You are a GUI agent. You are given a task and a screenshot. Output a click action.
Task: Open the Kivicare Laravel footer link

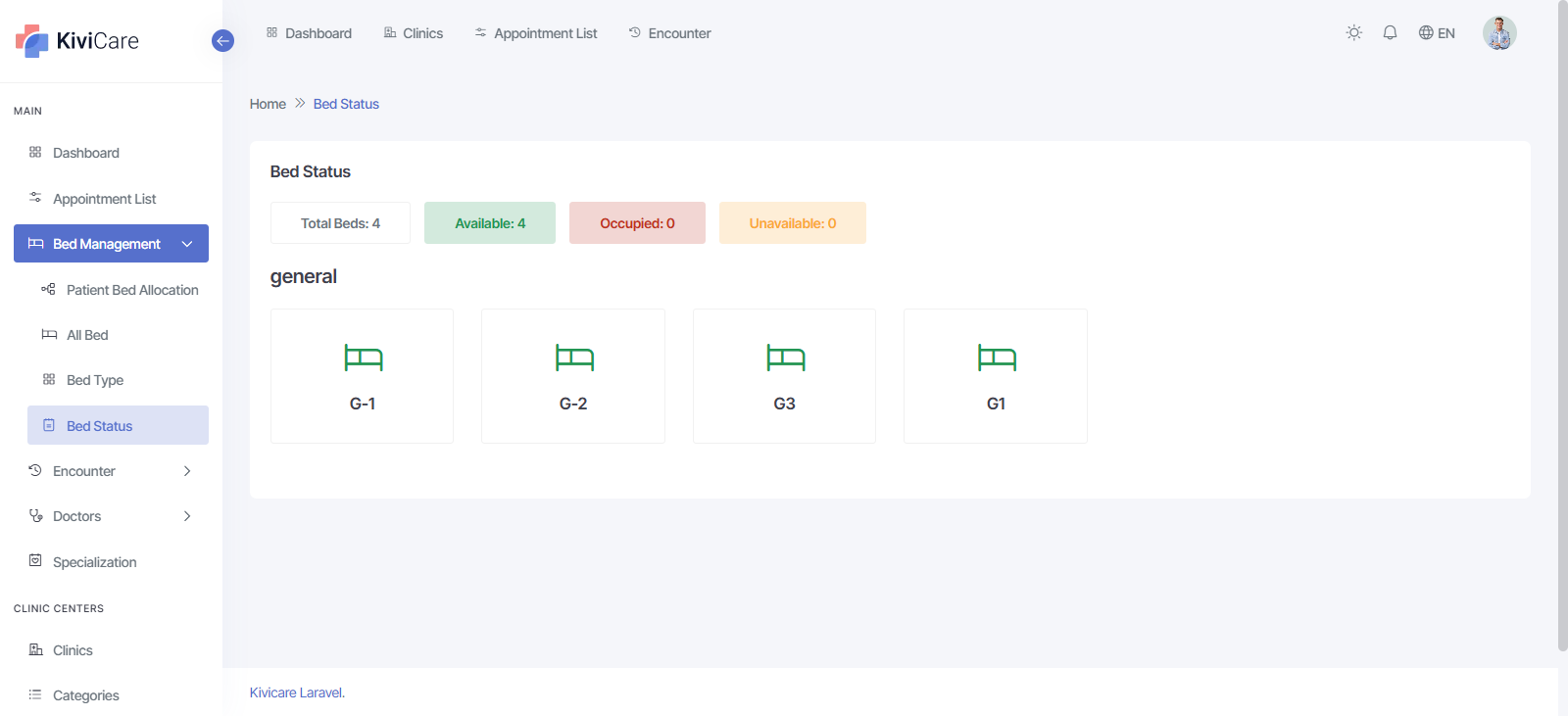pyautogui.click(x=296, y=692)
